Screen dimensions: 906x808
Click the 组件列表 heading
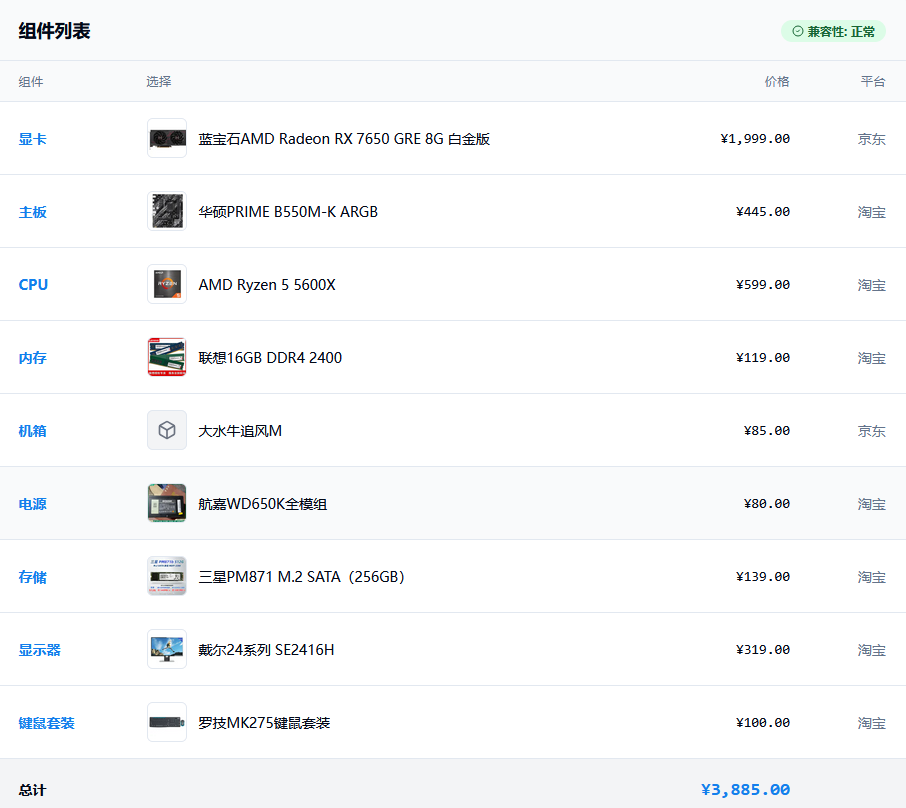54,31
